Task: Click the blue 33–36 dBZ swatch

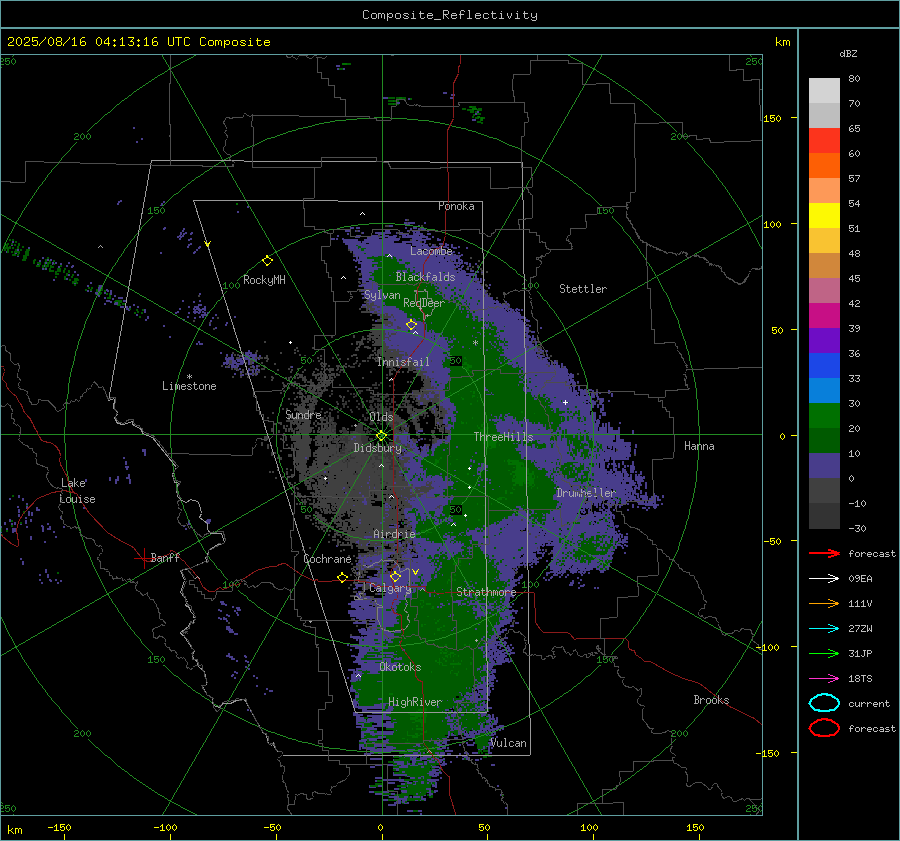Action: pyautogui.click(x=824, y=366)
